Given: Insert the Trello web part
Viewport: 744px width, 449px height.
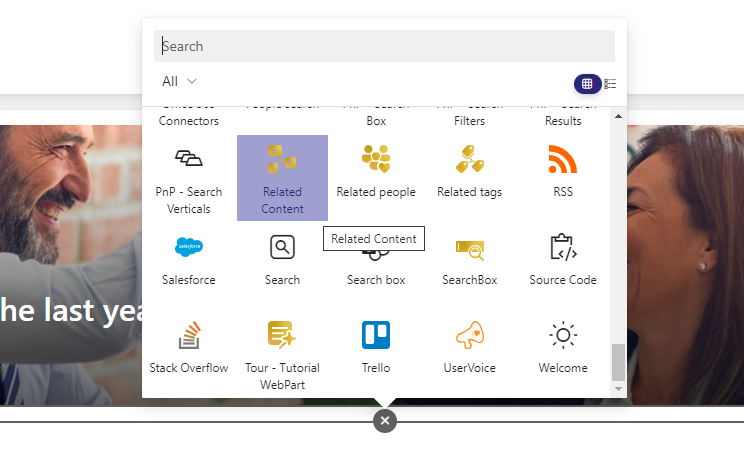Looking at the screenshot, I should (x=376, y=351).
